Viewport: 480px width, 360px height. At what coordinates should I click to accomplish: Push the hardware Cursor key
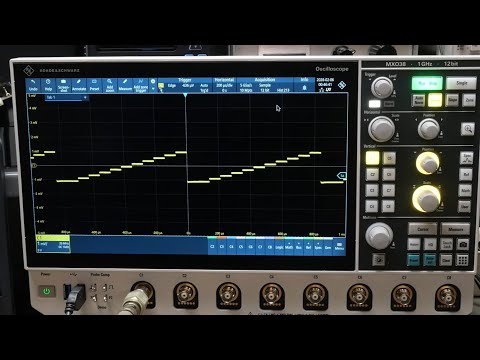coord(423,229)
